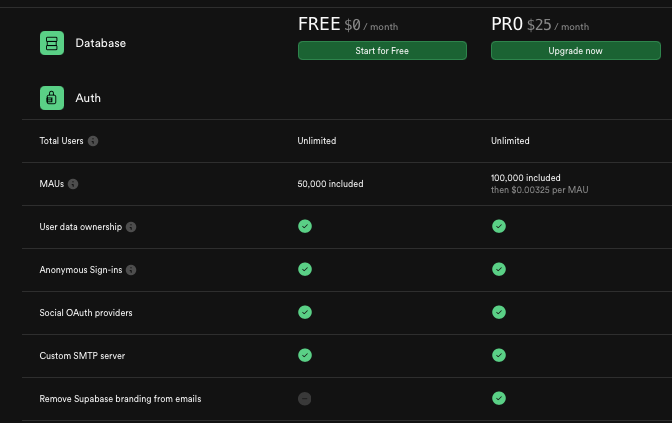This screenshot has height=423, width=672.
Task: Click the Free plan $0 price
Action: point(352,25)
